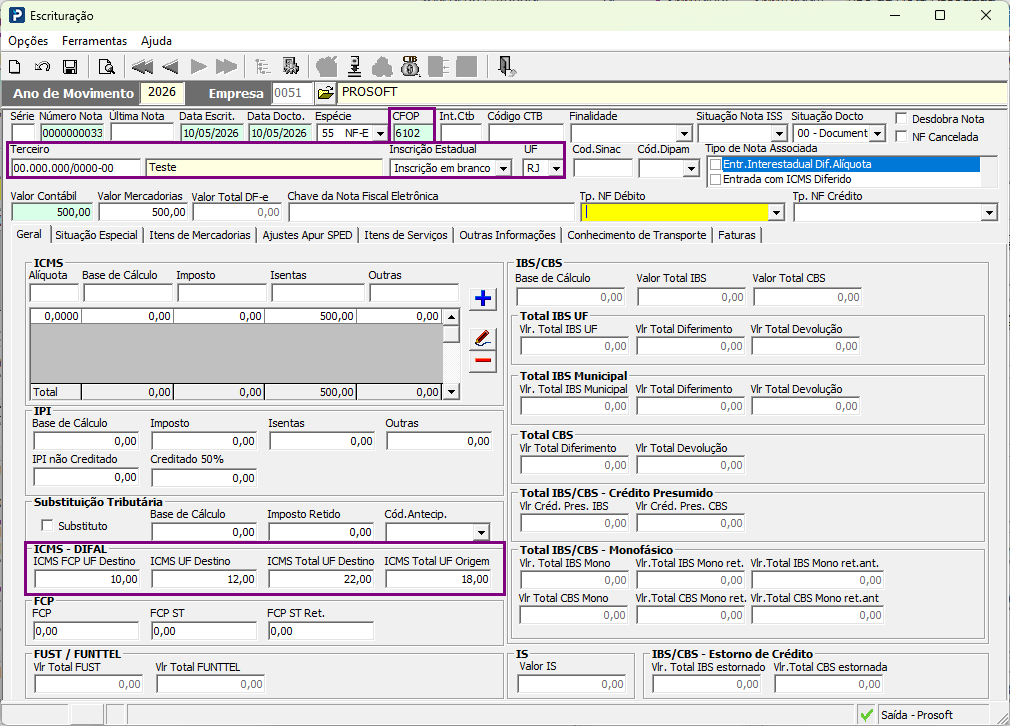The height and width of the screenshot is (726, 1010).
Task: Open the Opções menu
Action: tap(28, 41)
